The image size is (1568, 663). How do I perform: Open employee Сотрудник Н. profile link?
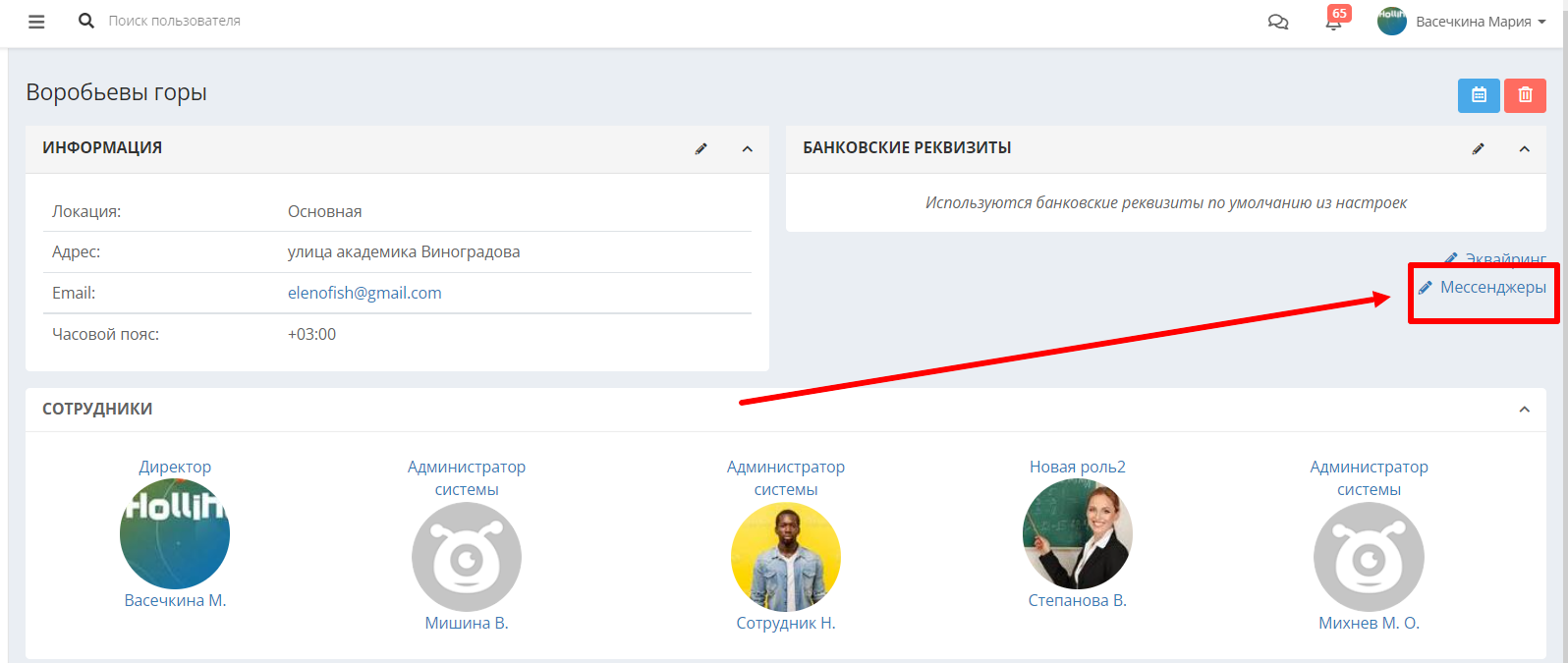(x=786, y=623)
